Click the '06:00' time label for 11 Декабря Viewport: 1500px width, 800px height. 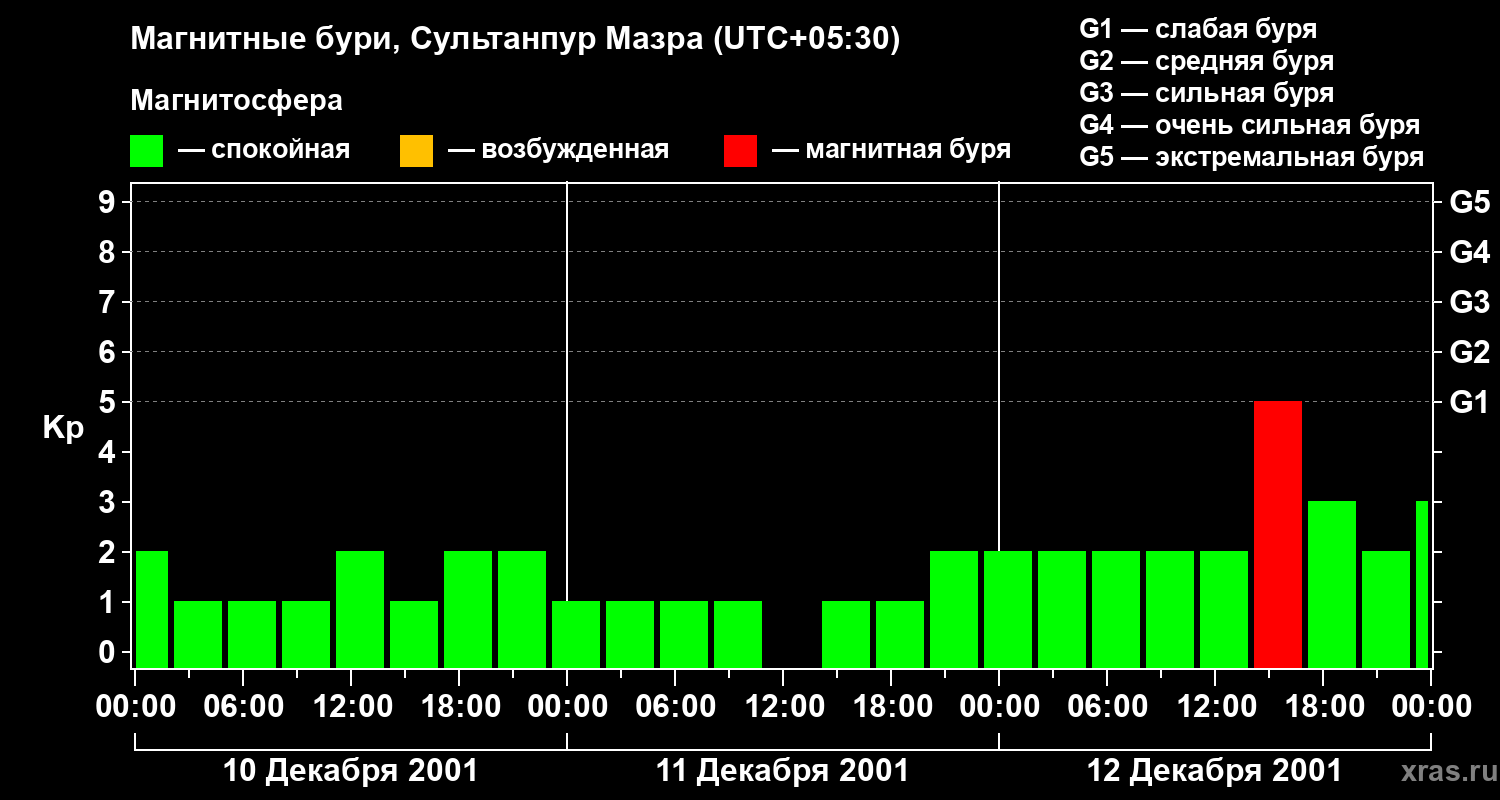point(676,707)
